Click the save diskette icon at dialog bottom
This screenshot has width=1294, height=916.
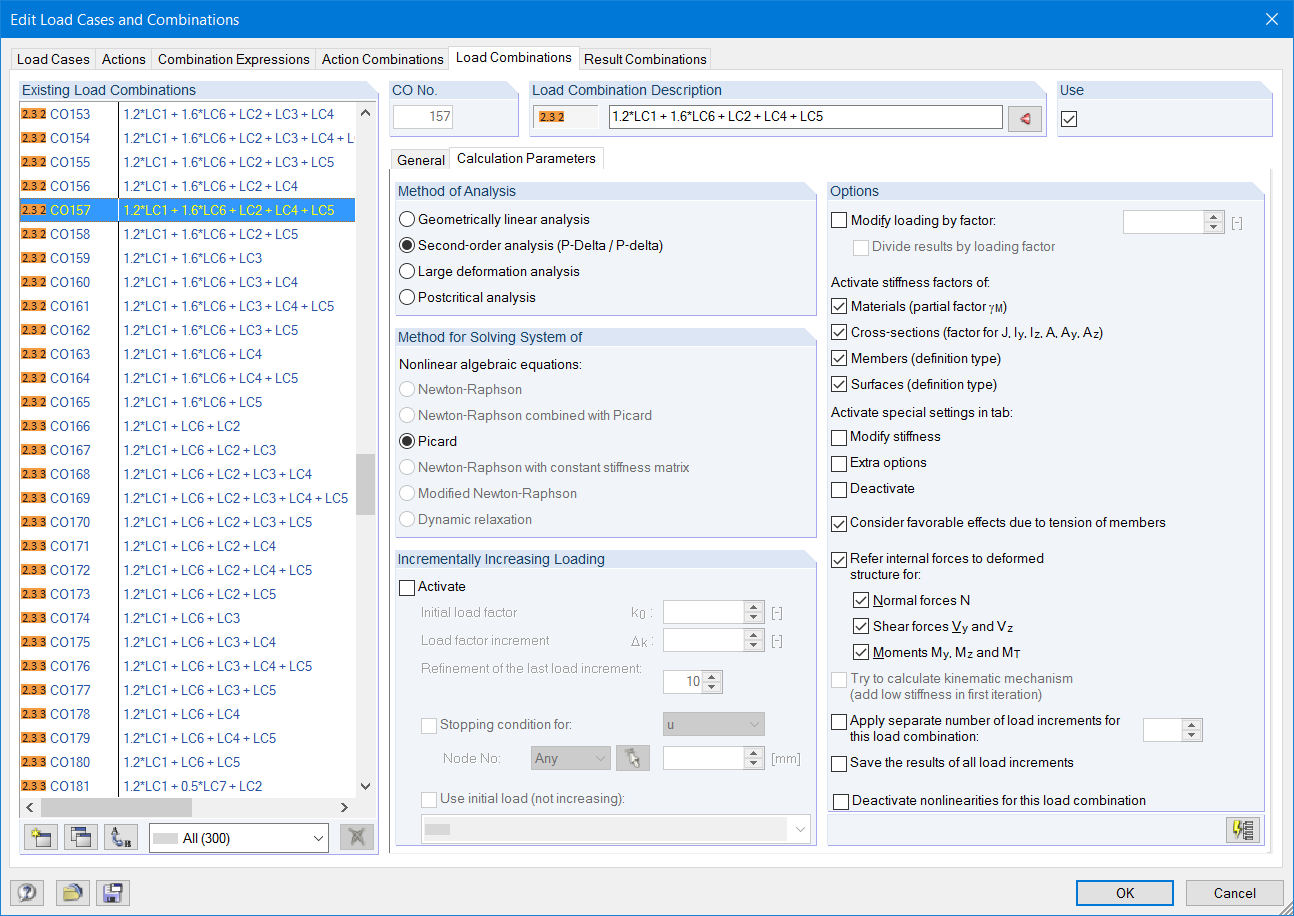(111, 893)
